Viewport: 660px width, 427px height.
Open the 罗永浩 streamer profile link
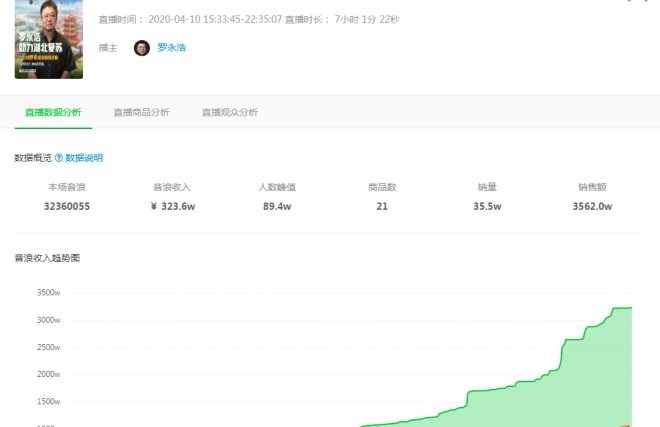click(x=171, y=48)
